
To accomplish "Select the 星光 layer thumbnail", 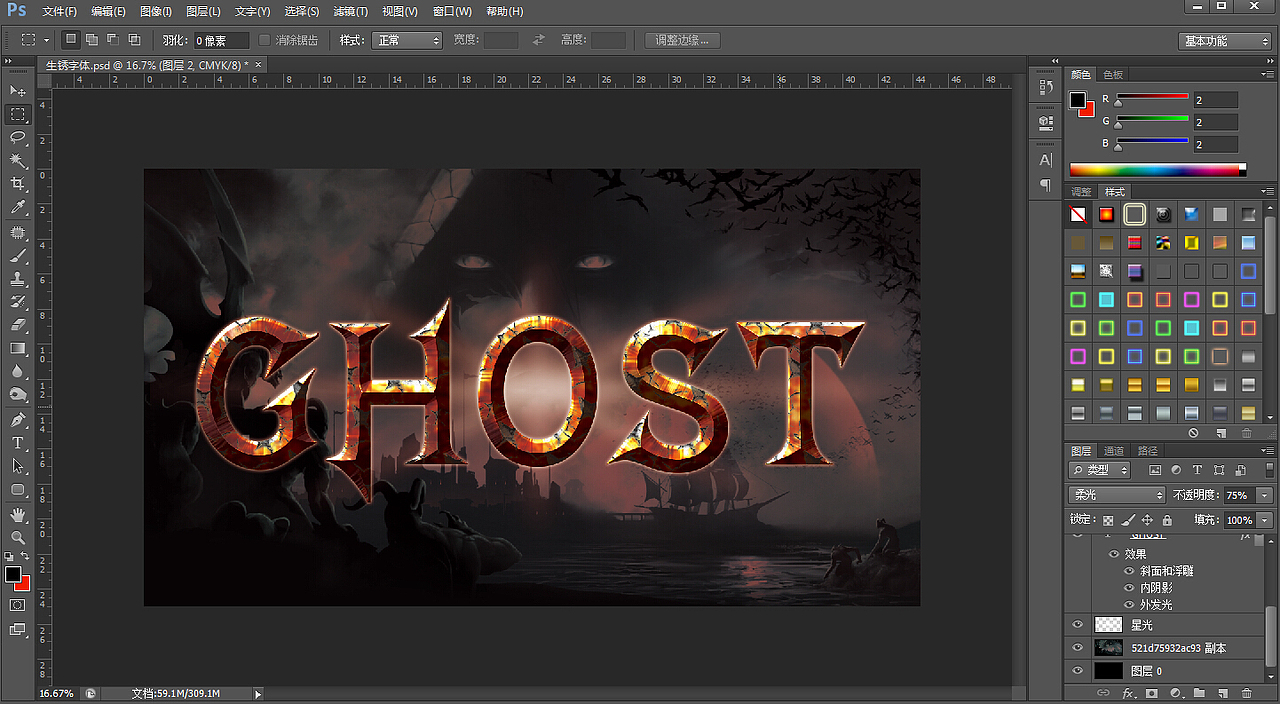I will click(x=1108, y=624).
